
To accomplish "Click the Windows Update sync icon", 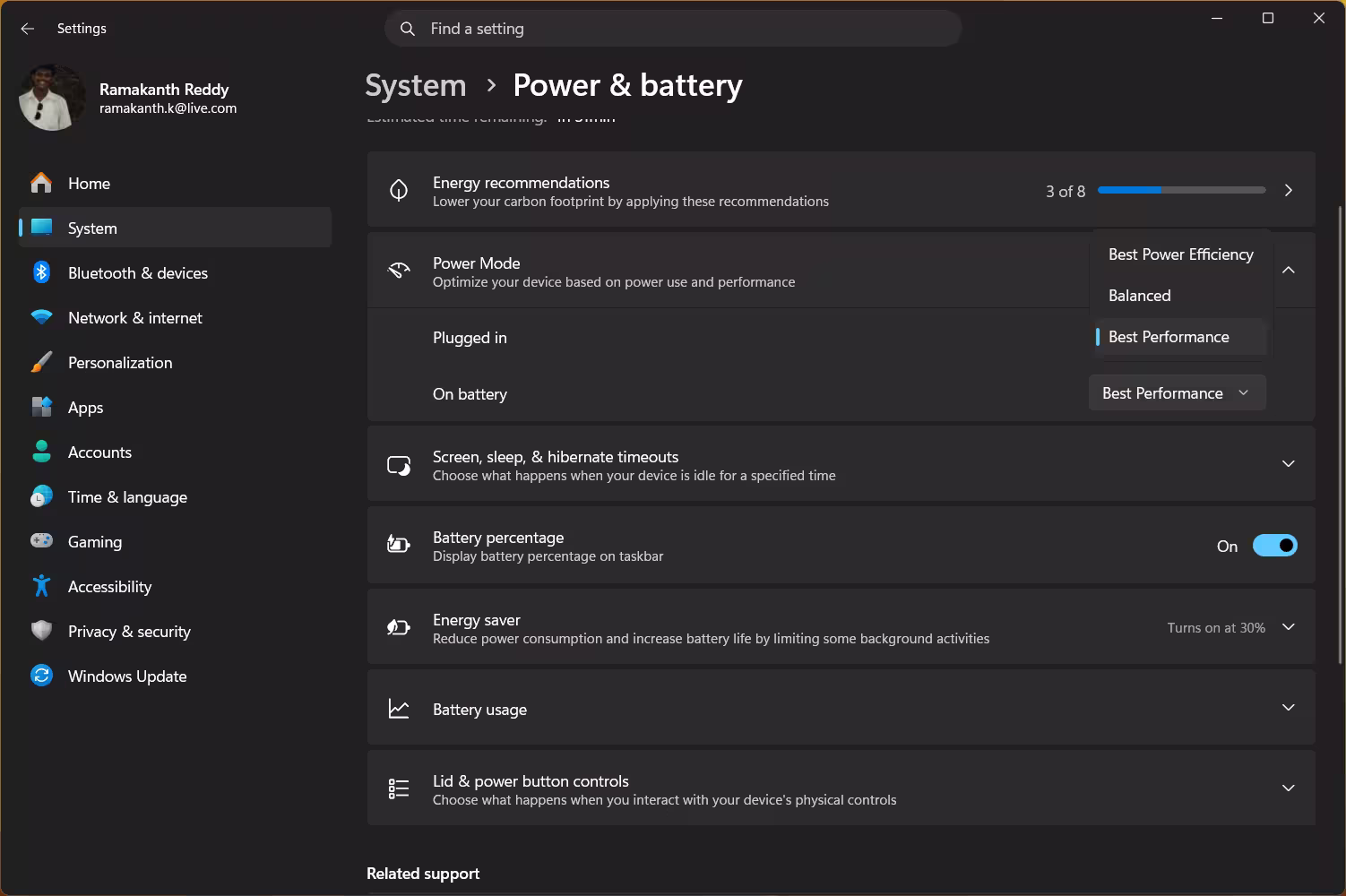I will (x=41, y=676).
